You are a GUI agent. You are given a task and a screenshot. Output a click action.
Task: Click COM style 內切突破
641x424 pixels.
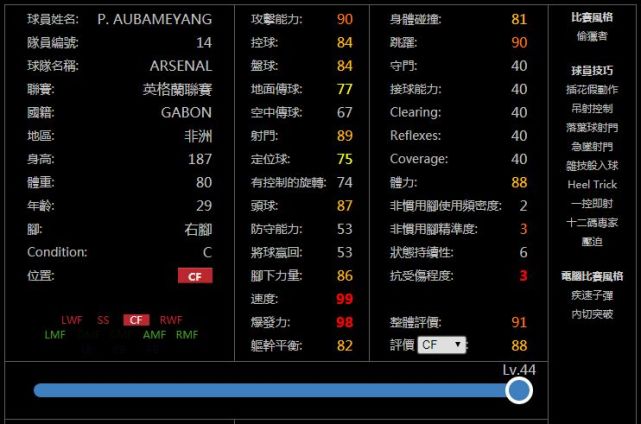coord(592,314)
